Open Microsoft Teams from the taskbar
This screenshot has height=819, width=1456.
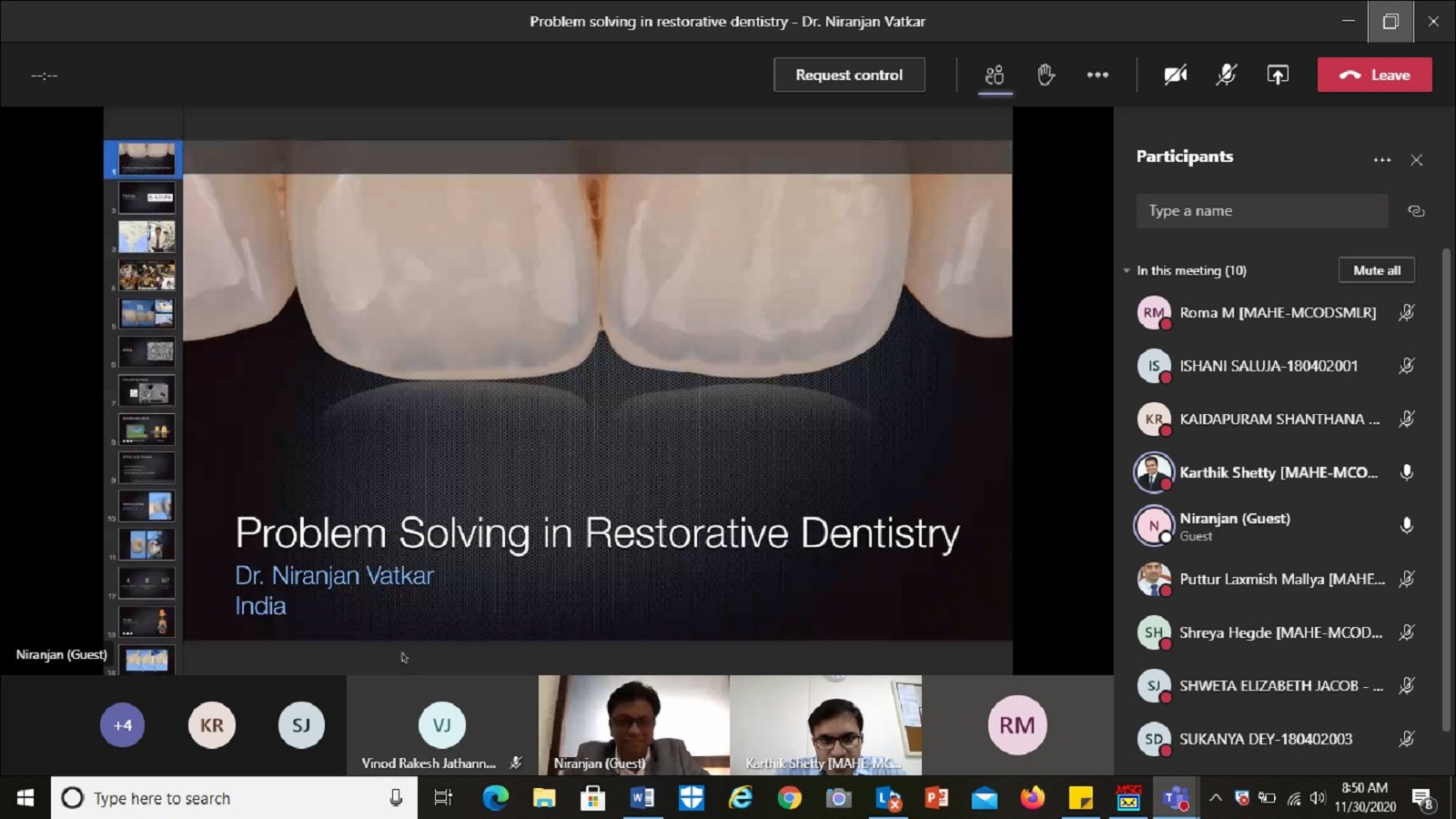[x=1175, y=798]
